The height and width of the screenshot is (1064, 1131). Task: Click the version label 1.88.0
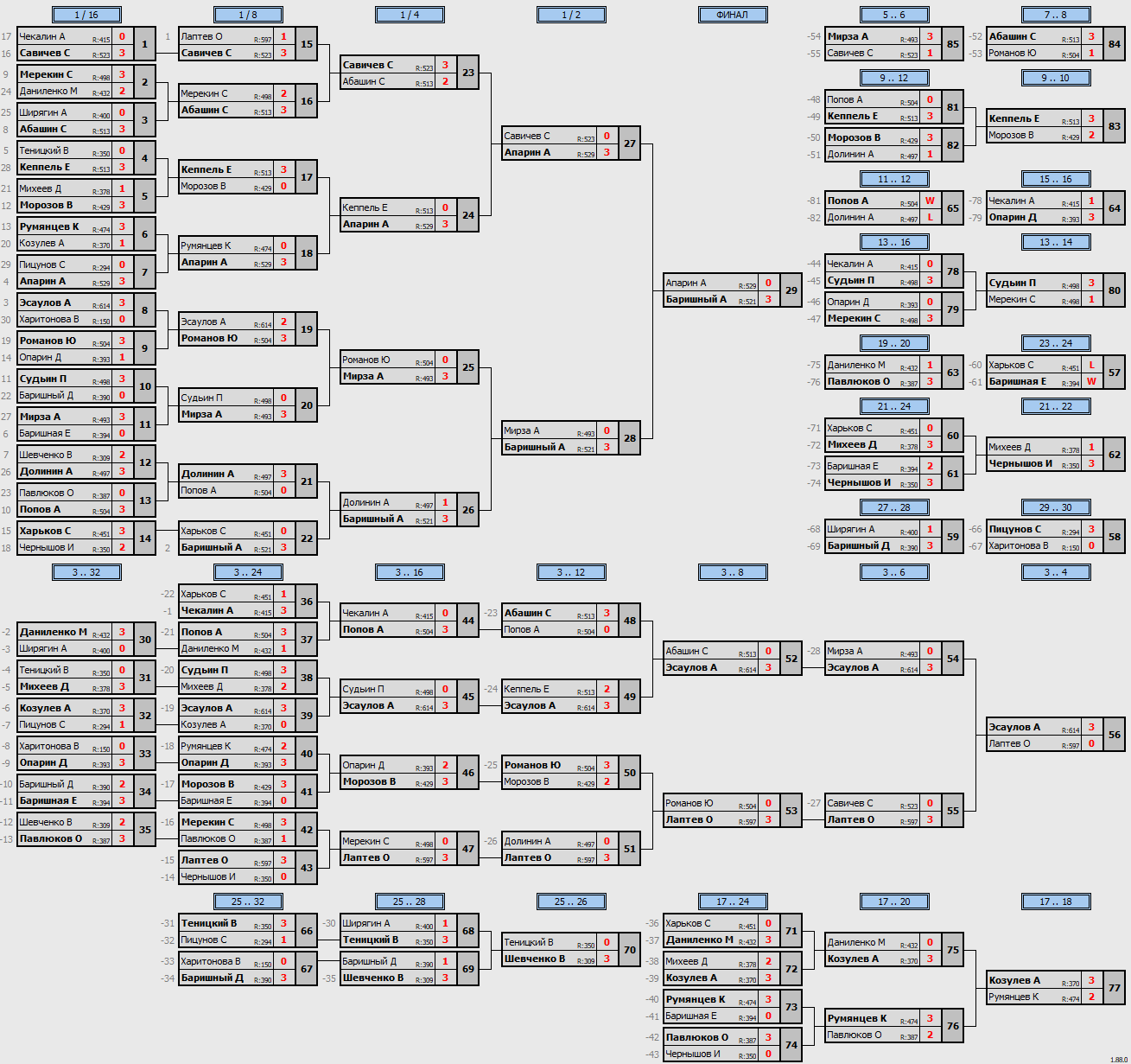(x=1119, y=1059)
